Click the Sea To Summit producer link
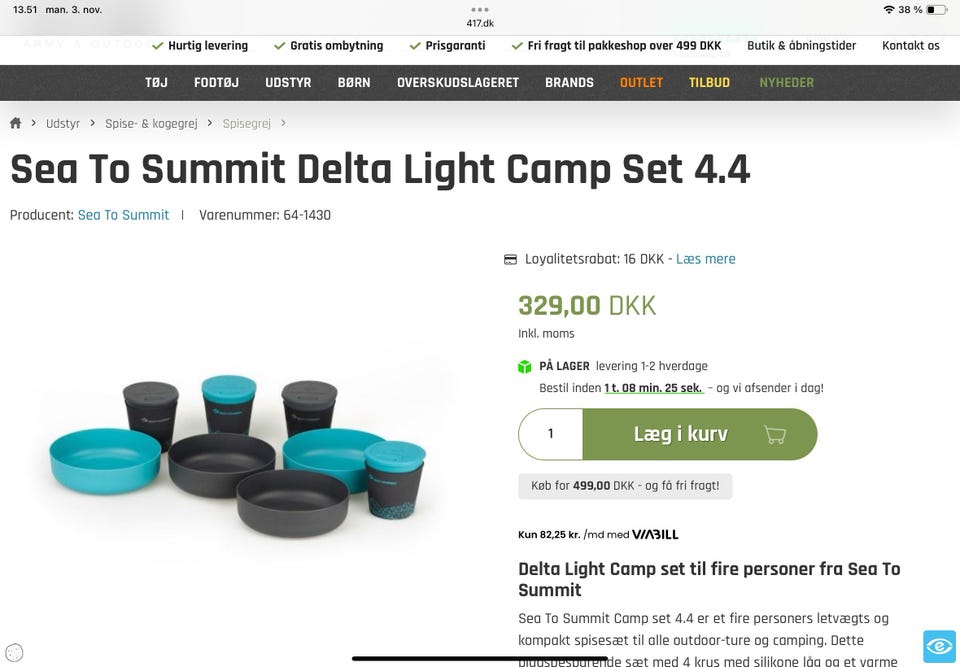 123,215
